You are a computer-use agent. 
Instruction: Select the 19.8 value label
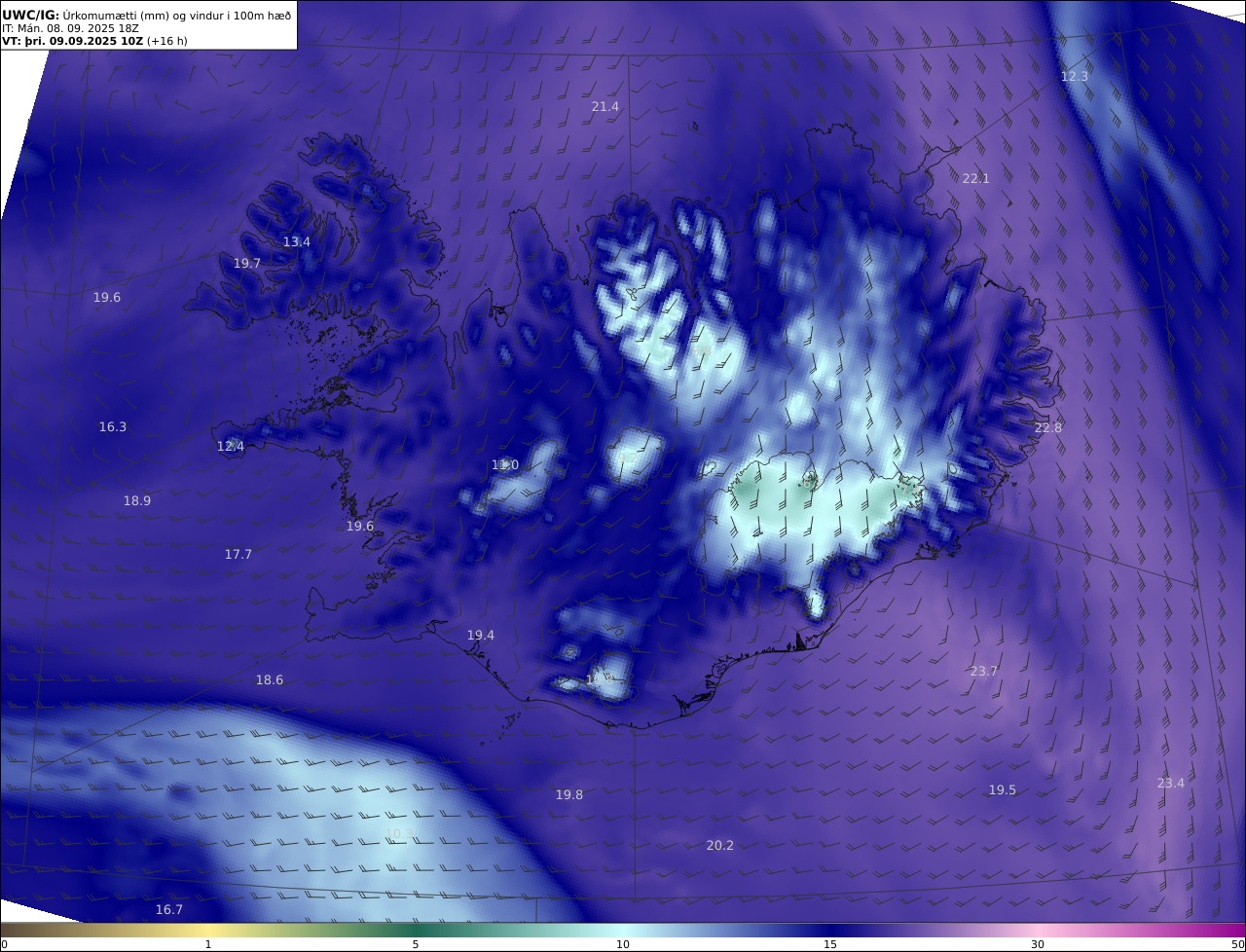tap(569, 795)
